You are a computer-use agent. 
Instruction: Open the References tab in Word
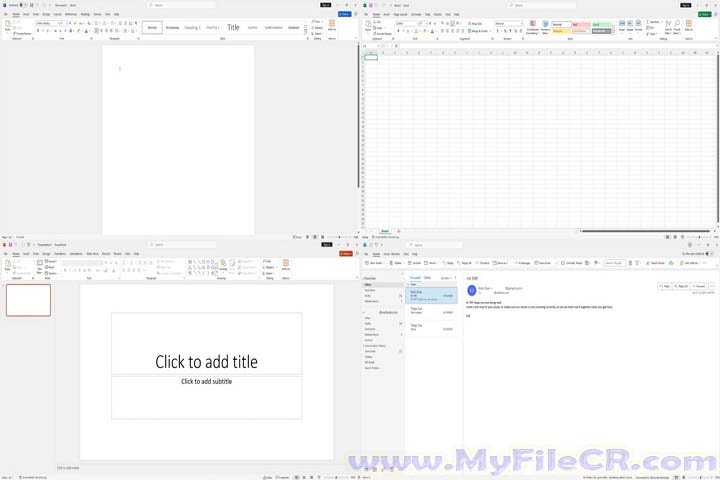tap(71, 14)
